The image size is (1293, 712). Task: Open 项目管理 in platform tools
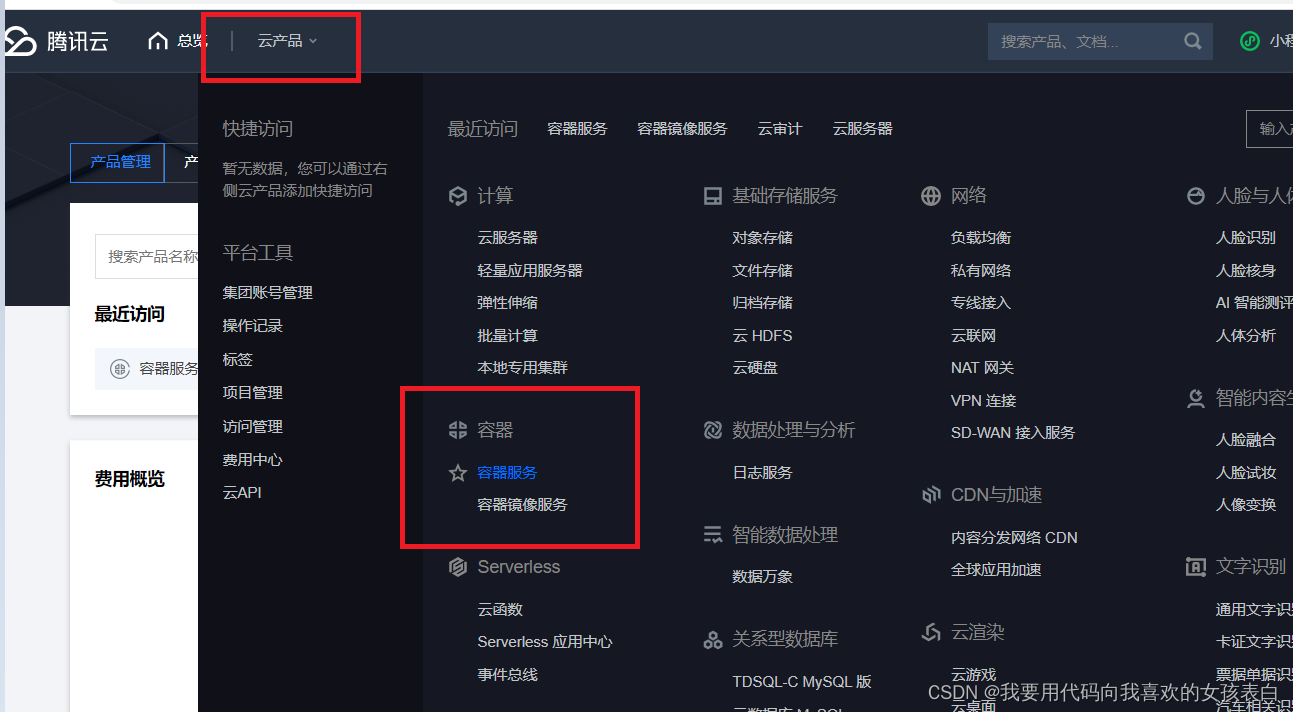click(252, 393)
